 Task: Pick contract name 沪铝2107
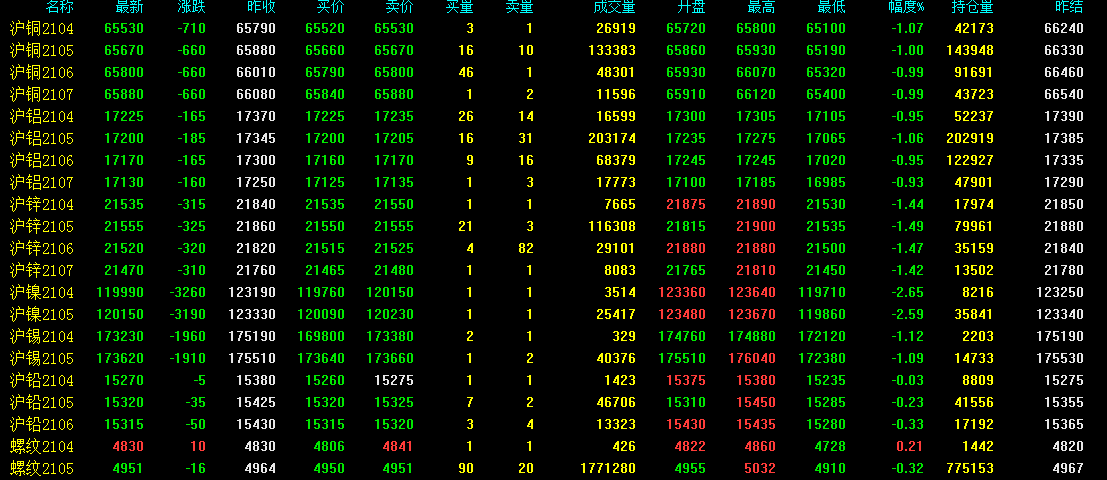click(x=42, y=183)
